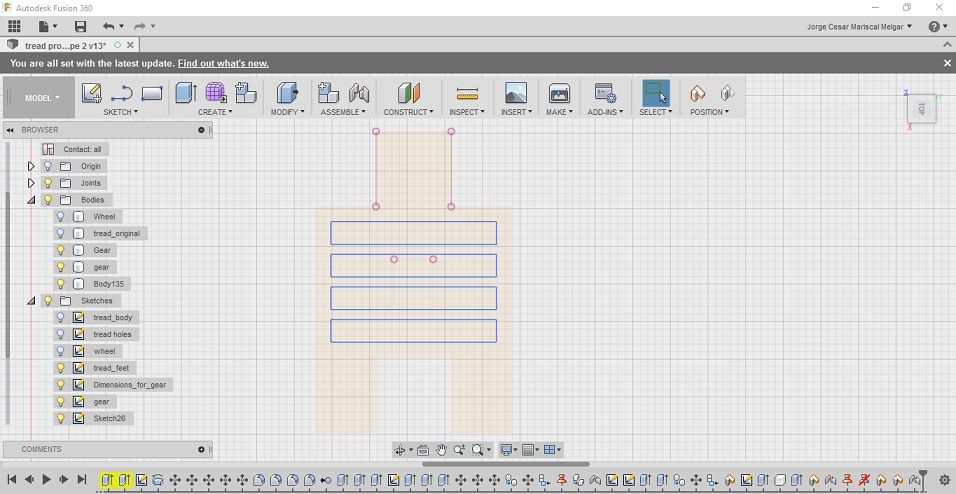This screenshot has width=956, height=494.
Task: Close the tread prototype document tab
Action: [x=130, y=45]
